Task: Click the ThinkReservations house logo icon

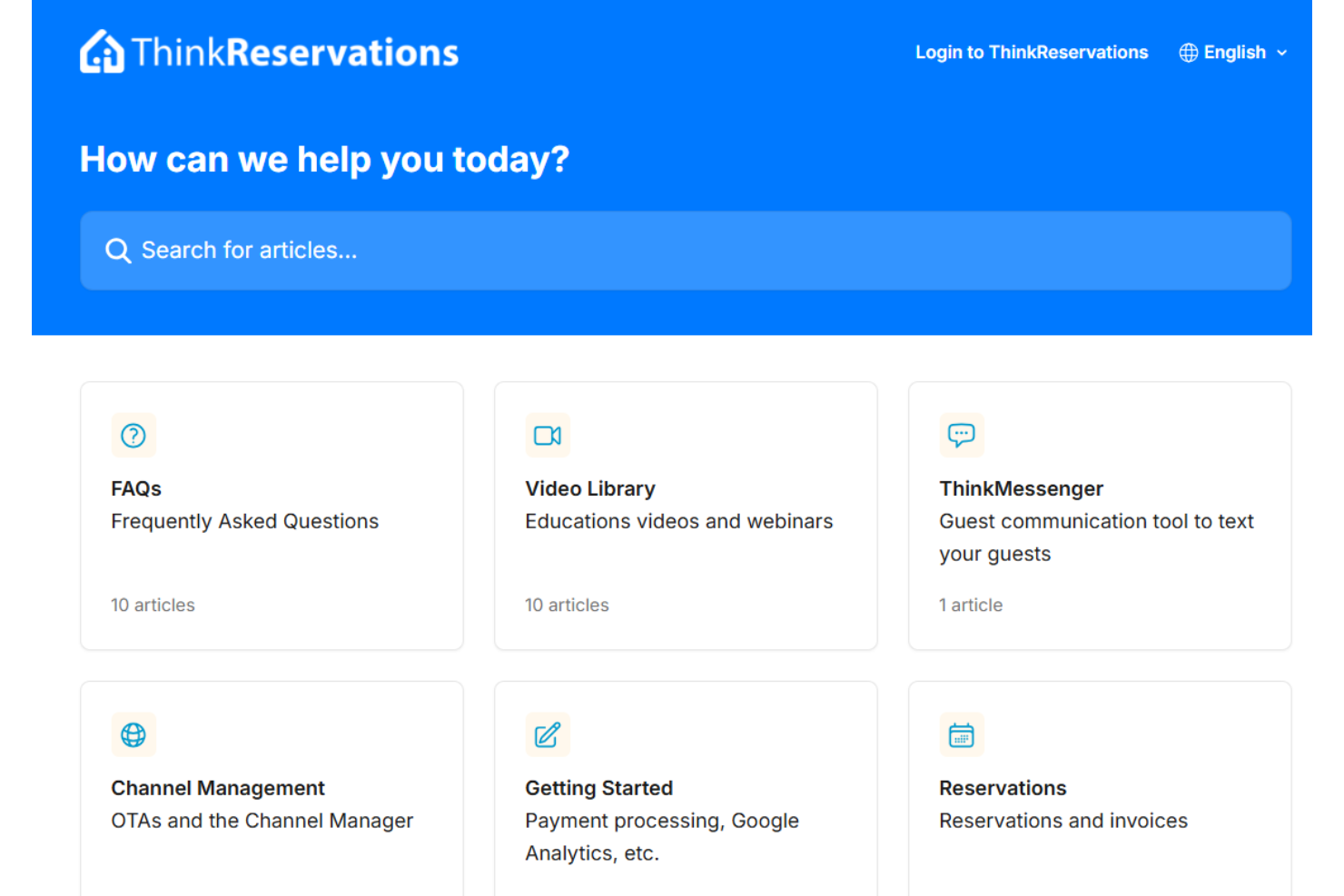Action: pyautogui.click(x=102, y=52)
